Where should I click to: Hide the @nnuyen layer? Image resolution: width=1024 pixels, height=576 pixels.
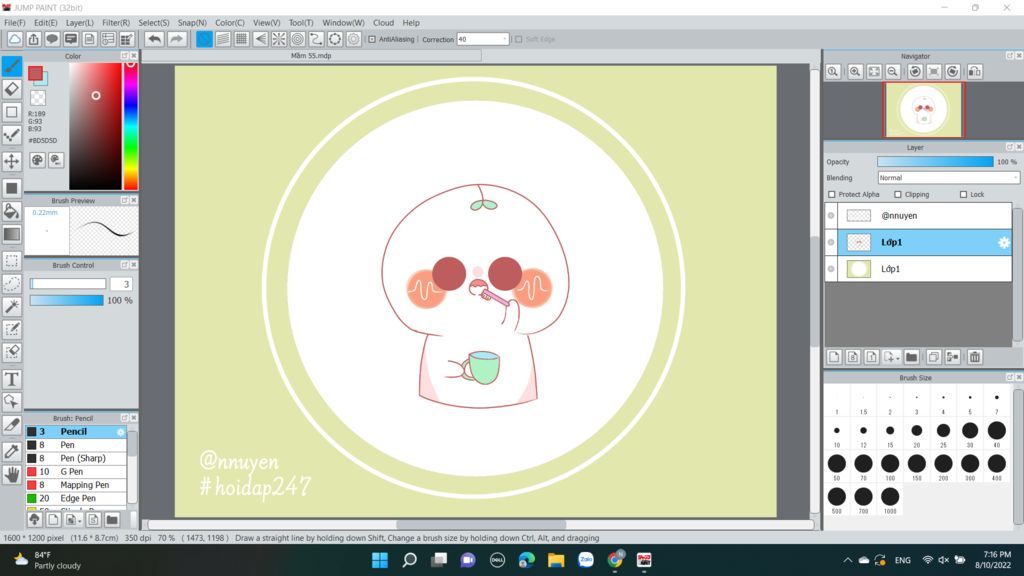point(831,215)
